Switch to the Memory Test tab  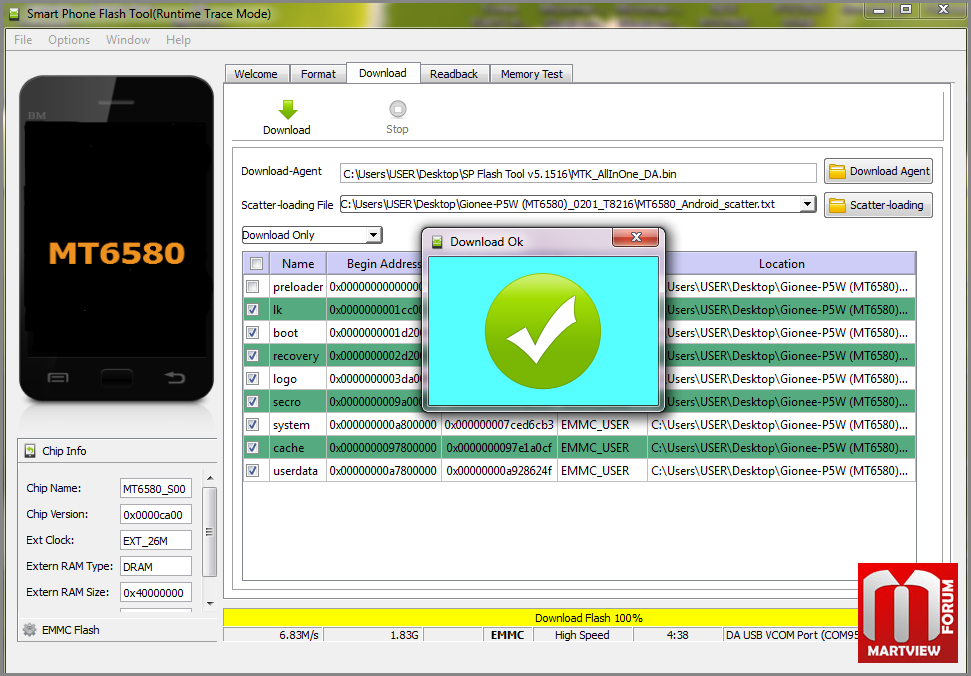[531, 74]
